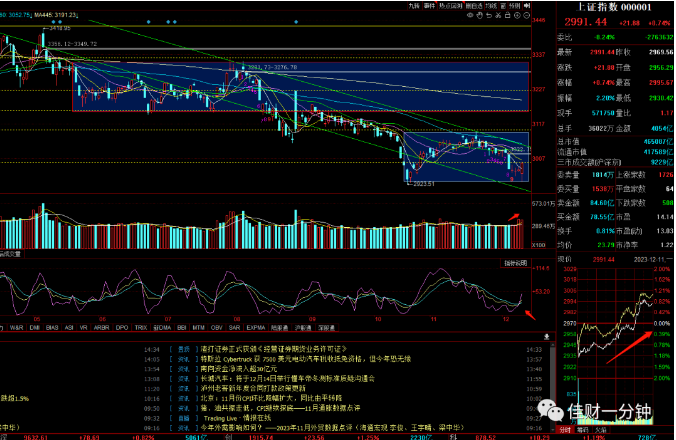This screenshot has width=676, height=440.
Task: Select the ASI indicator tab
Action: [x=69, y=328]
